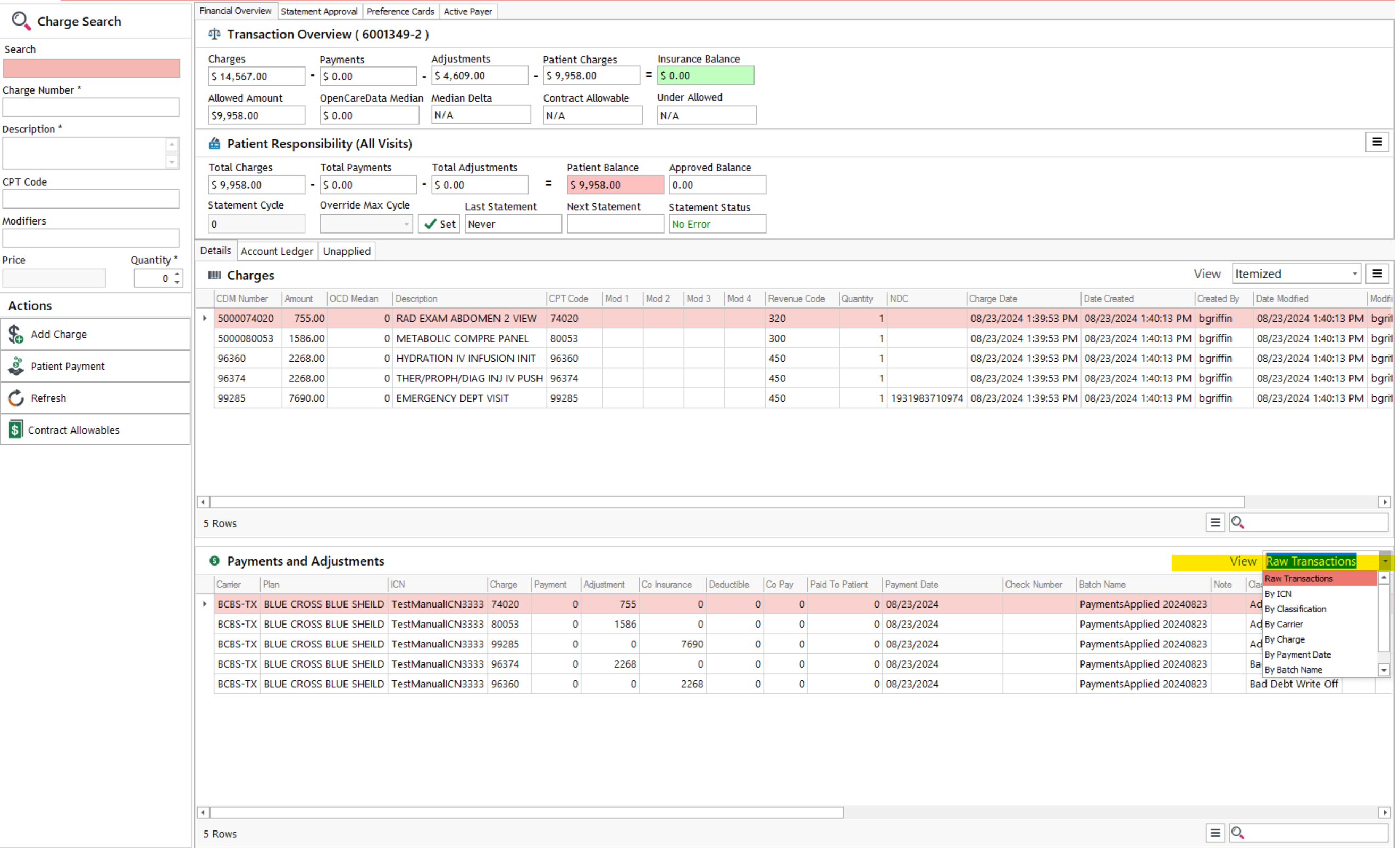Click the Patient Payment hand icon
Viewport: 1400px width, 848px height.
[16, 367]
